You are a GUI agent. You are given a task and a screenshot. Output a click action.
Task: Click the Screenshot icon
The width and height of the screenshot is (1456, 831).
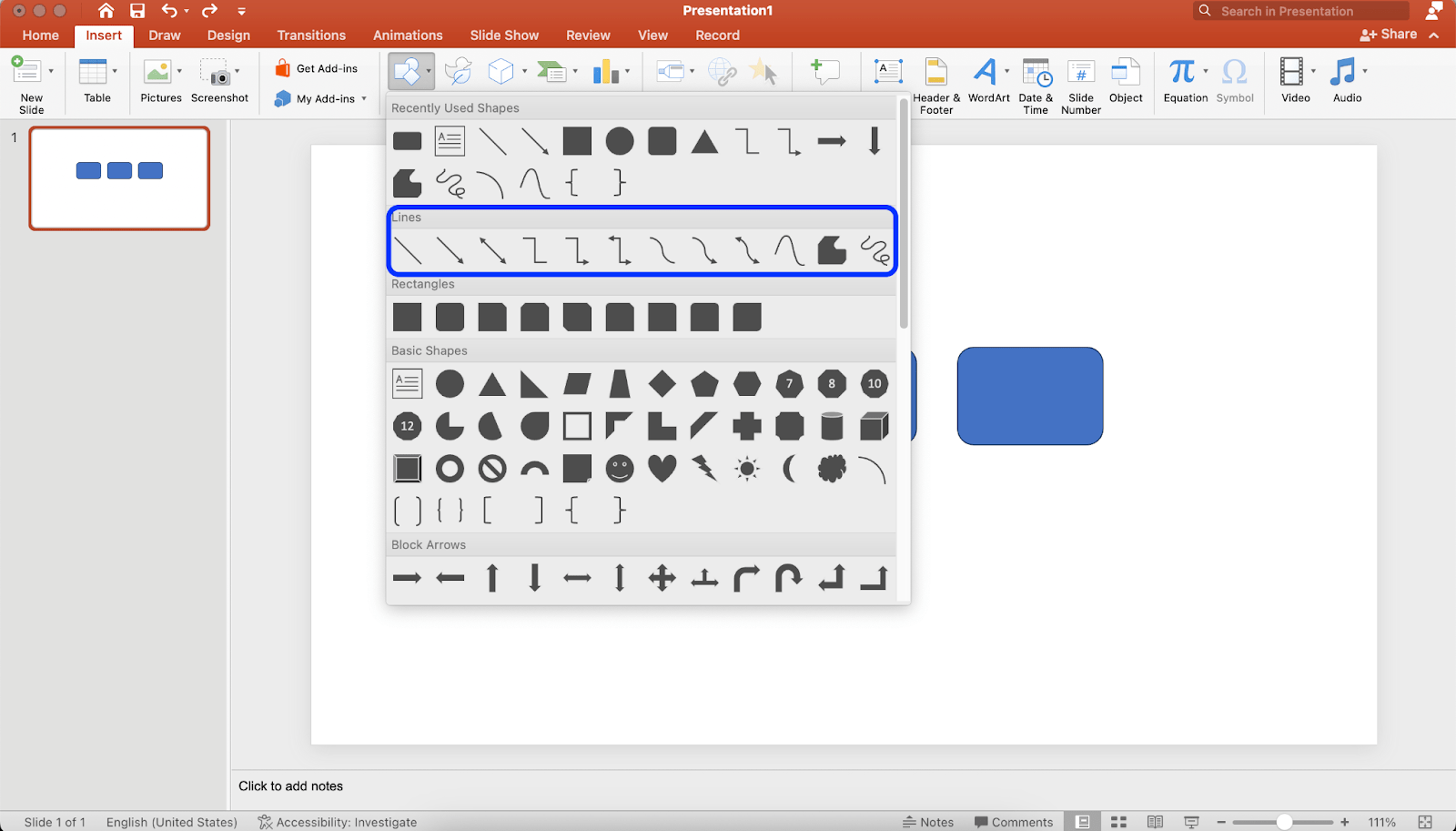[x=217, y=82]
